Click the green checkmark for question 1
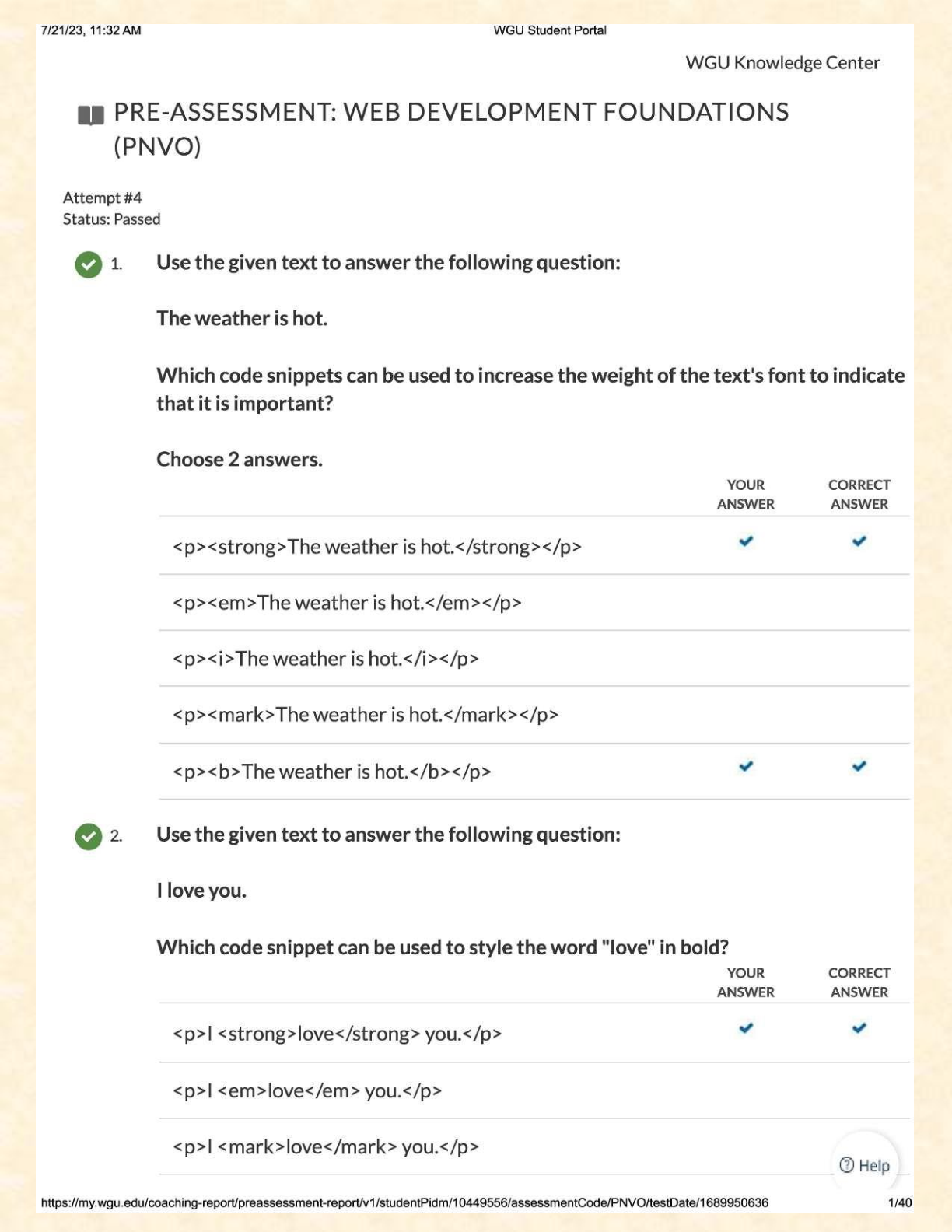 tap(89, 264)
